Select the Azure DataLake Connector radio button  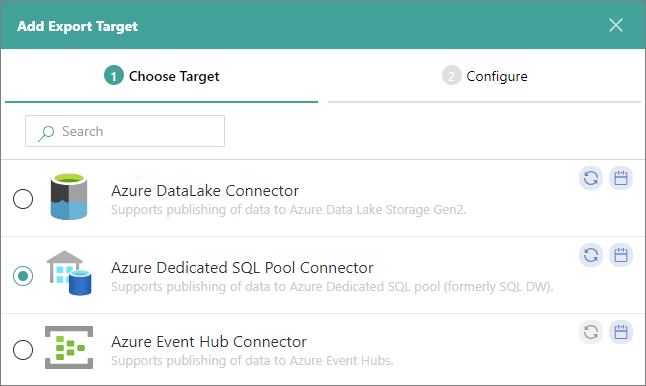tap(23, 199)
